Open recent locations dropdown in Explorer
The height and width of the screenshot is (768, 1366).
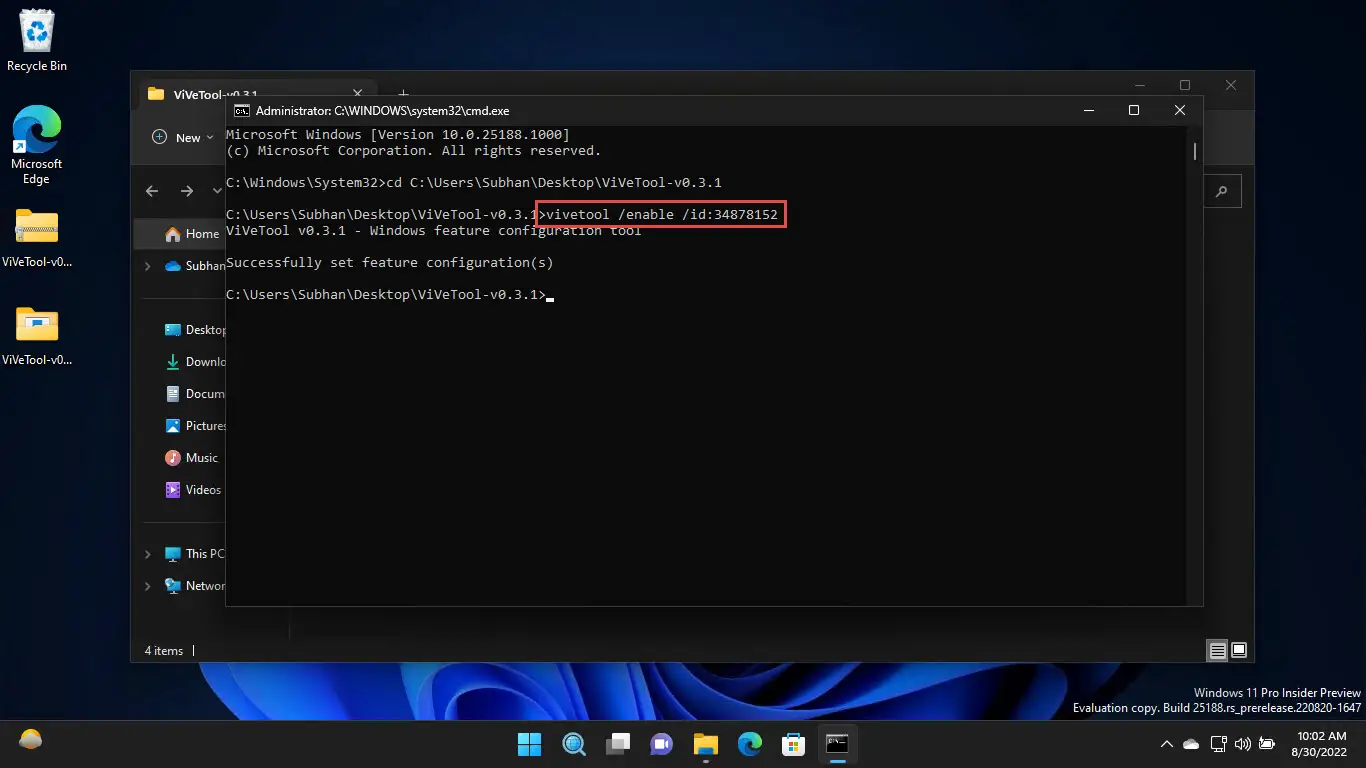click(x=217, y=190)
